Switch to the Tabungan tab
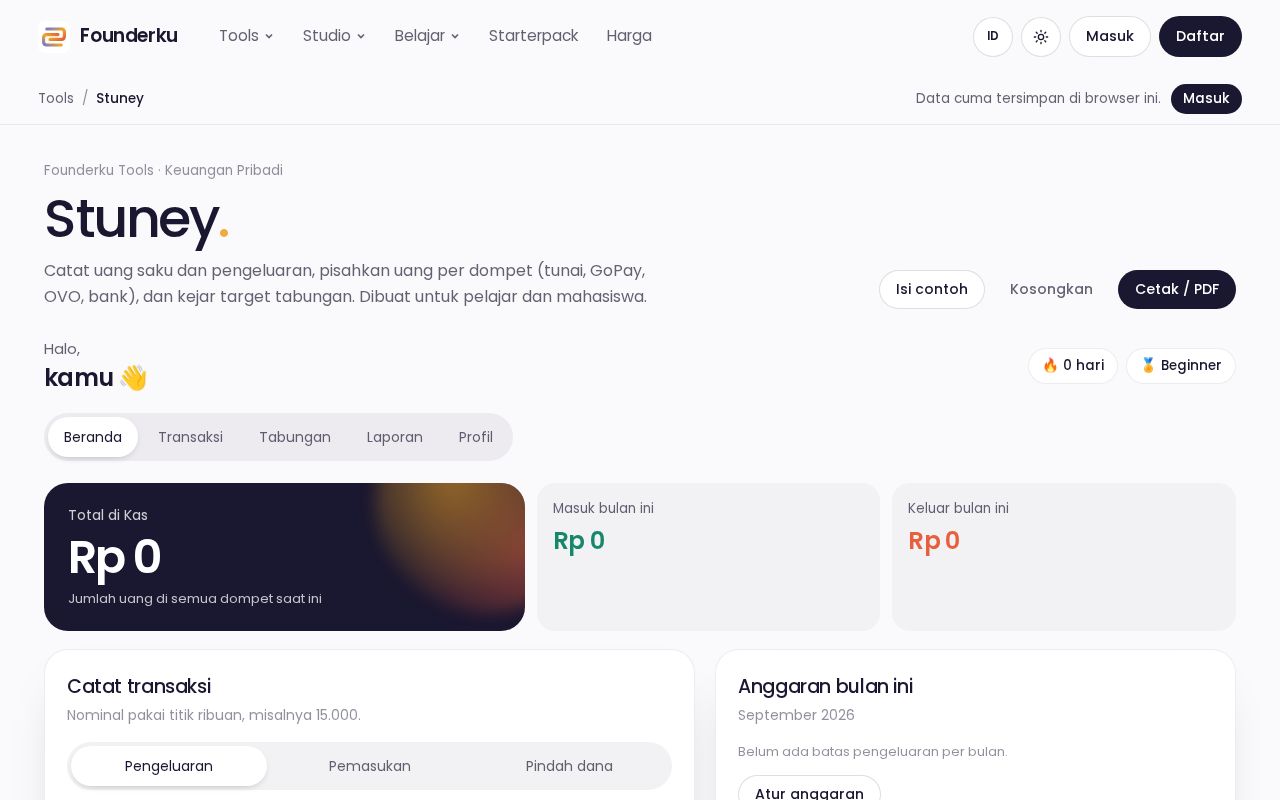The image size is (1280, 800). (295, 437)
